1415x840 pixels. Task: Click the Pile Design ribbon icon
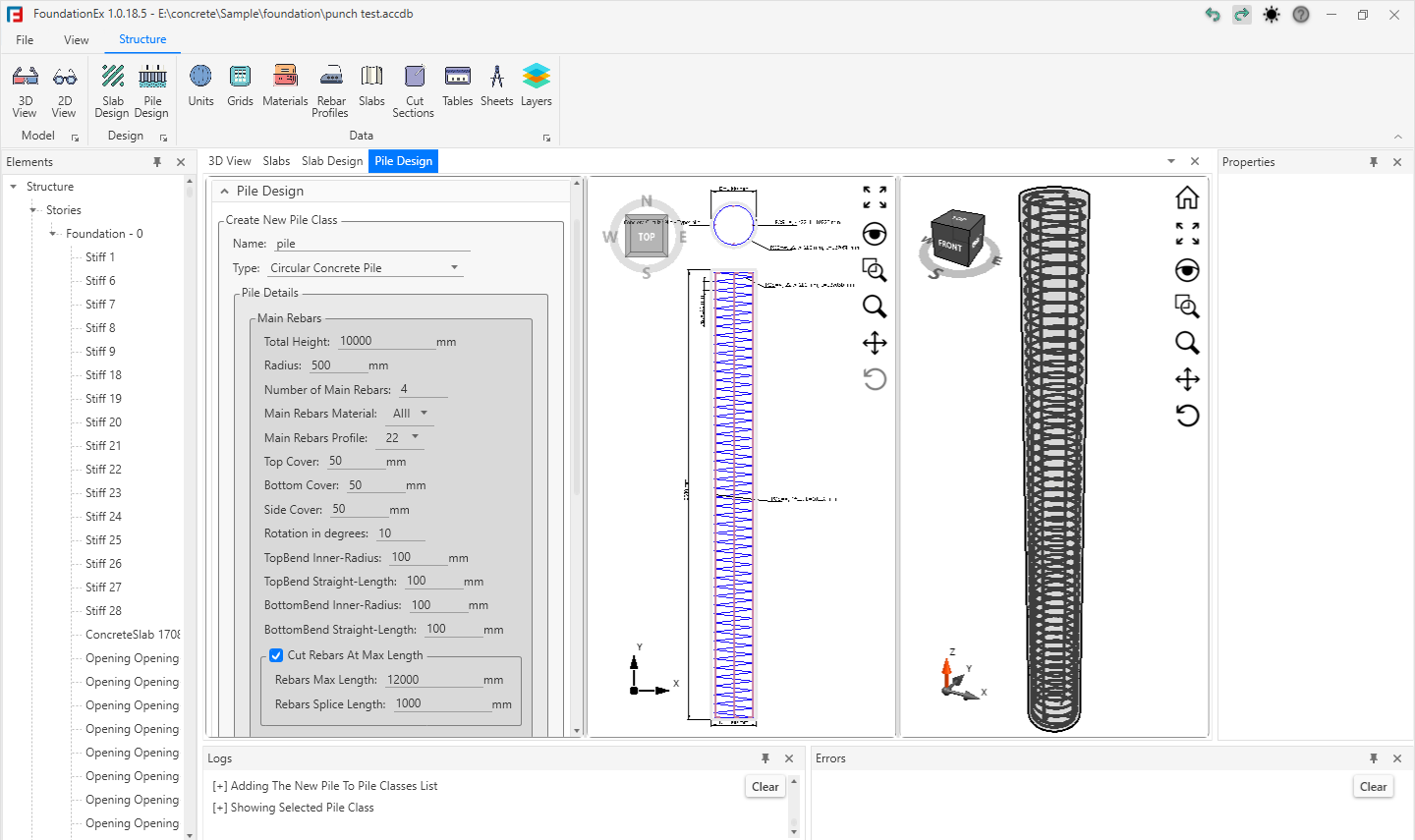152,90
